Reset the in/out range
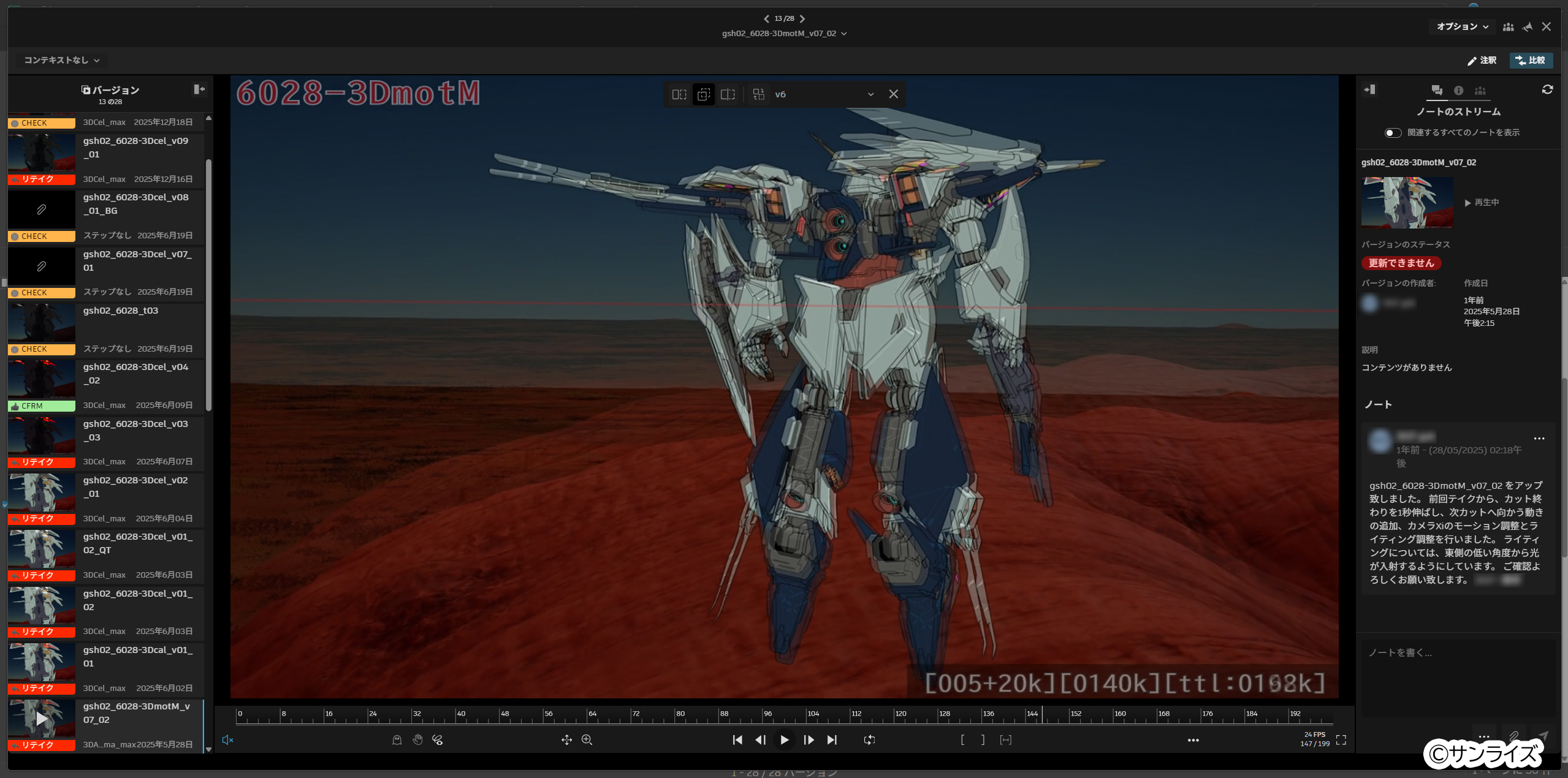This screenshot has height=778, width=1568. [x=1006, y=740]
